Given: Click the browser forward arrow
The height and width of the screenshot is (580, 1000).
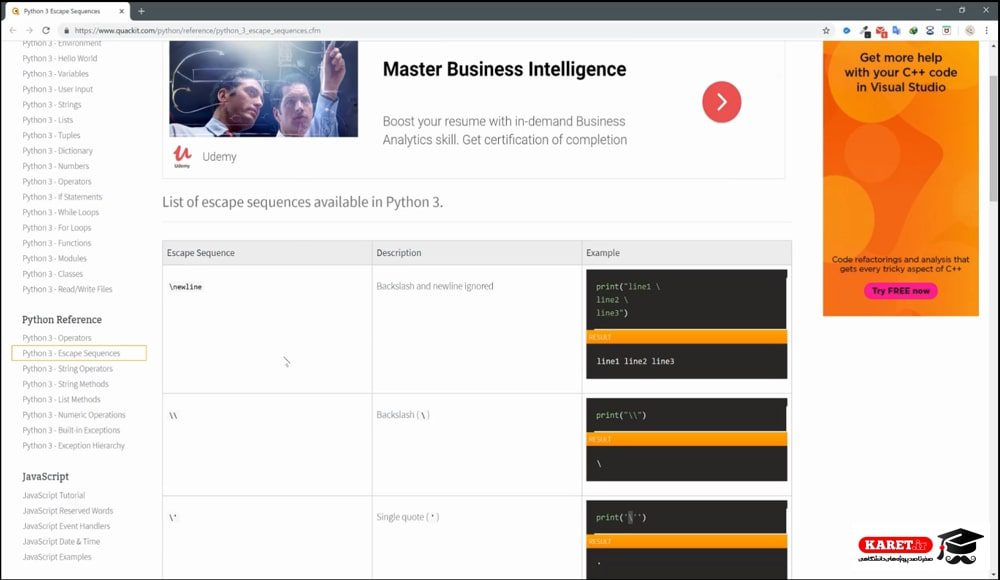Looking at the screenshot, I should point(29,30).
